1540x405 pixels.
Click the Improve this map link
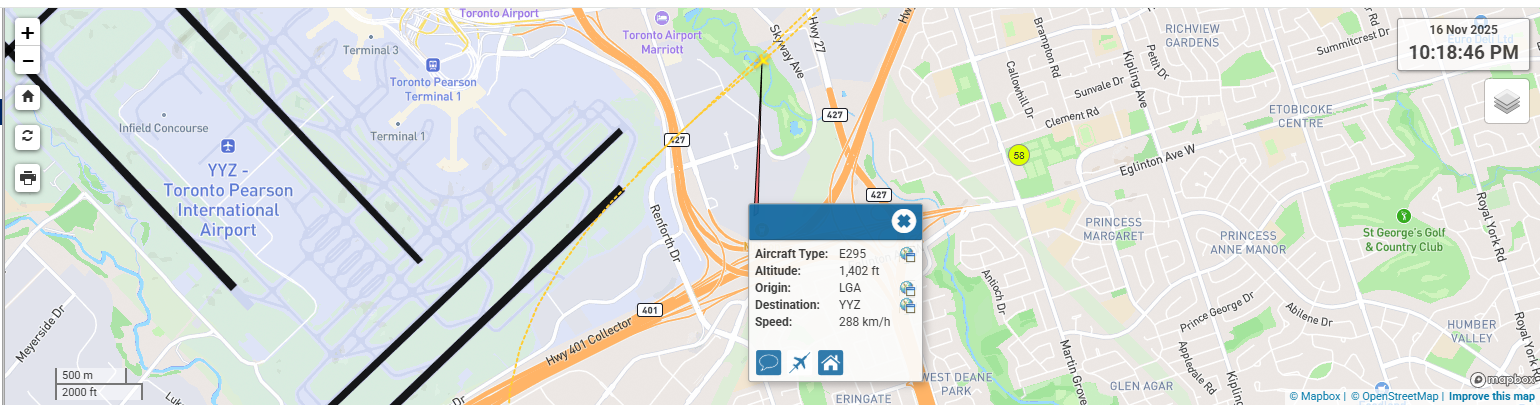tap(1493, 397)
